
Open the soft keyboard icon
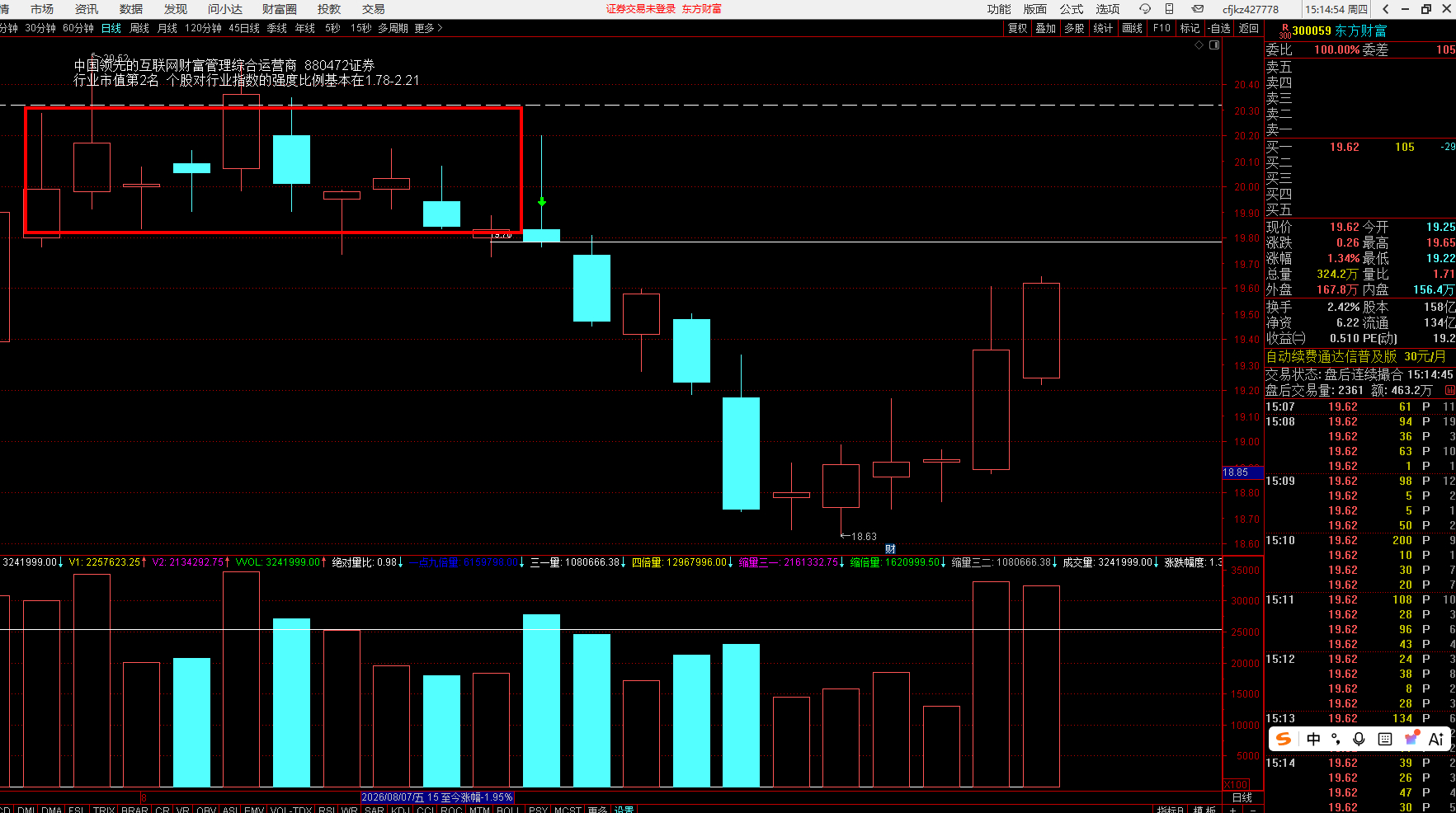click(1385, 739)
